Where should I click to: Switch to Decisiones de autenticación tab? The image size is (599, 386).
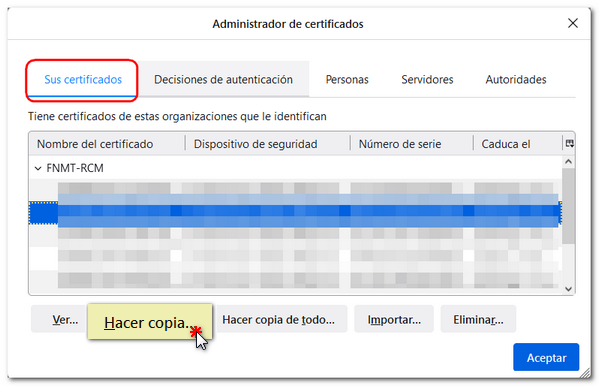(223, 79)
